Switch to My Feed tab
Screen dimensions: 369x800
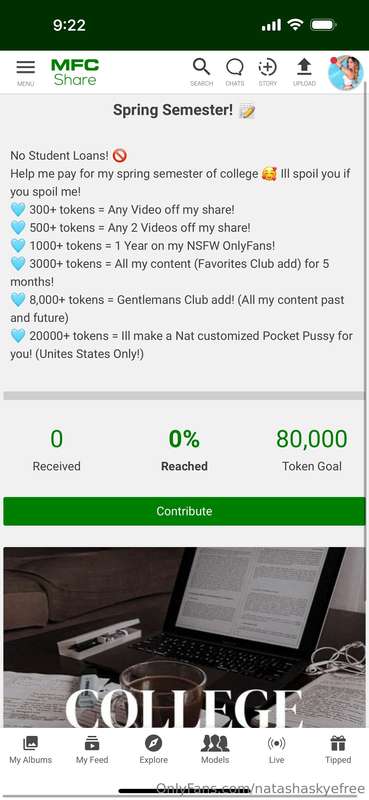click(92, 750)
